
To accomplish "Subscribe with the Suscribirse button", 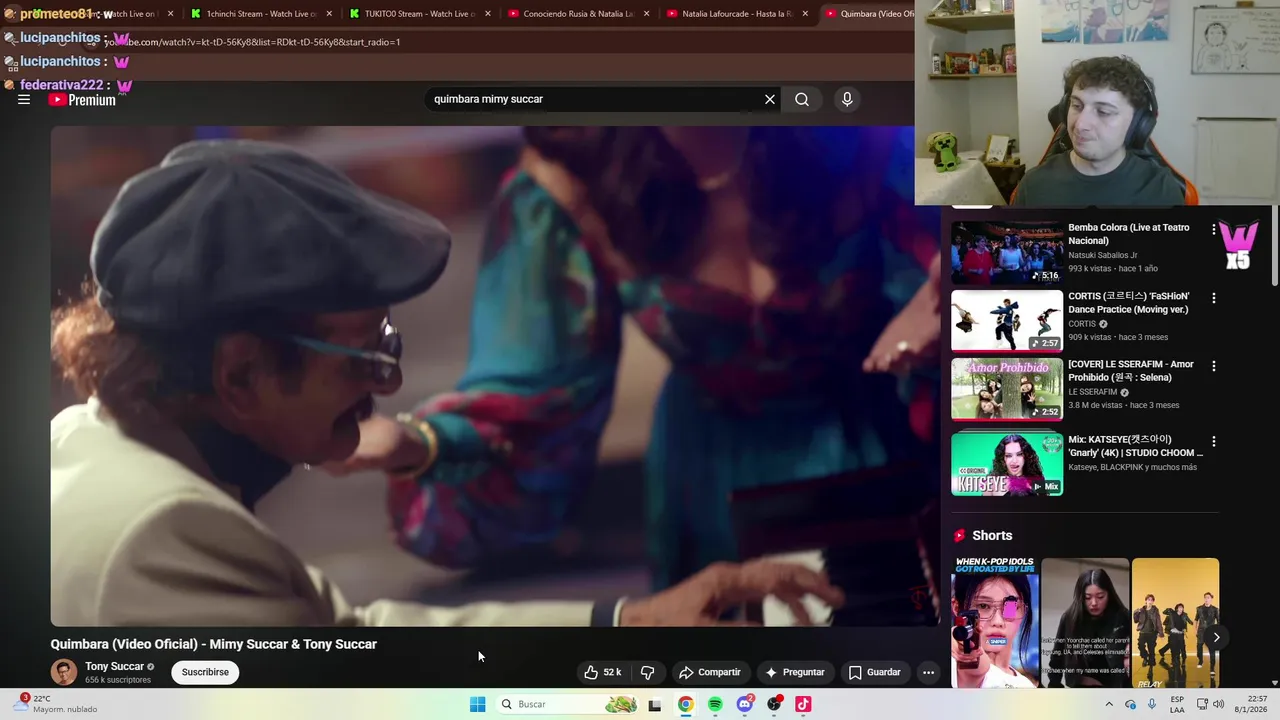I will click(x=205, y=672).
